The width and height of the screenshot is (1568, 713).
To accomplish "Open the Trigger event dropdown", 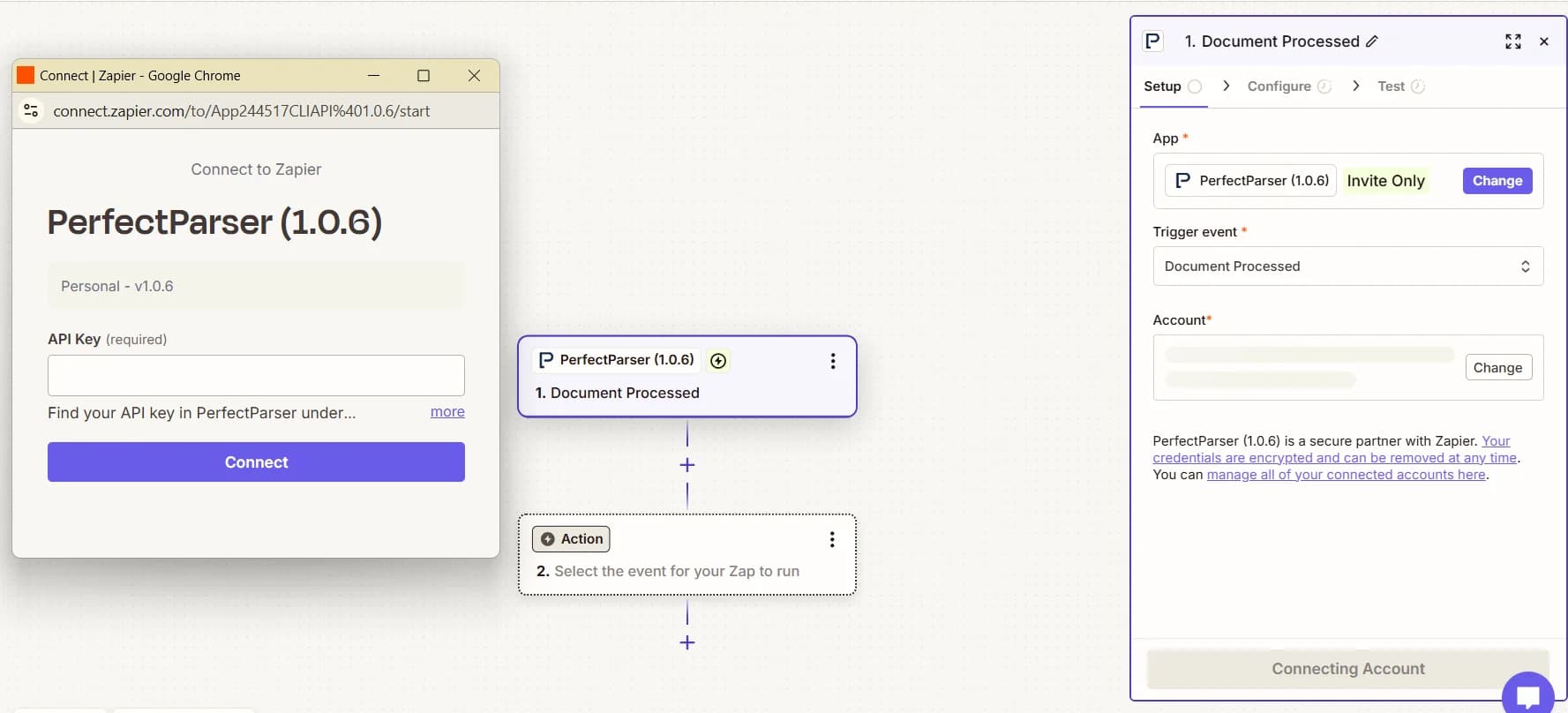I will point(1347,266).
